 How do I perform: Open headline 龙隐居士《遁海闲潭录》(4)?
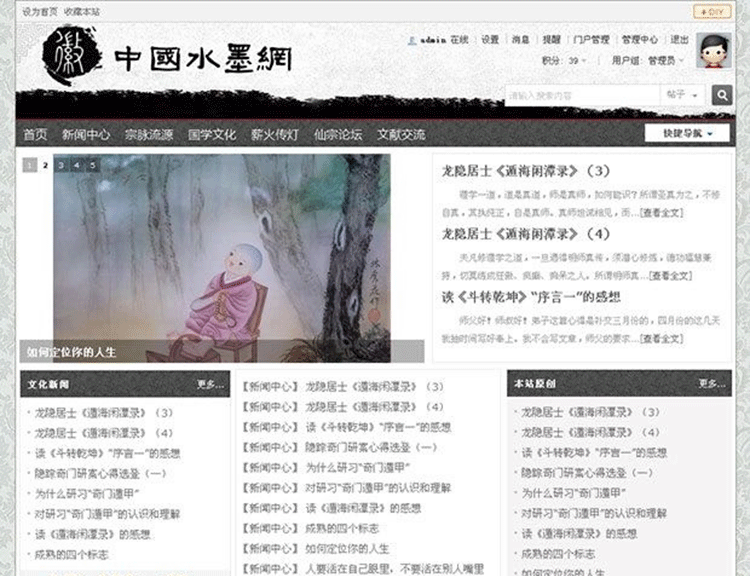coord(526,234)
